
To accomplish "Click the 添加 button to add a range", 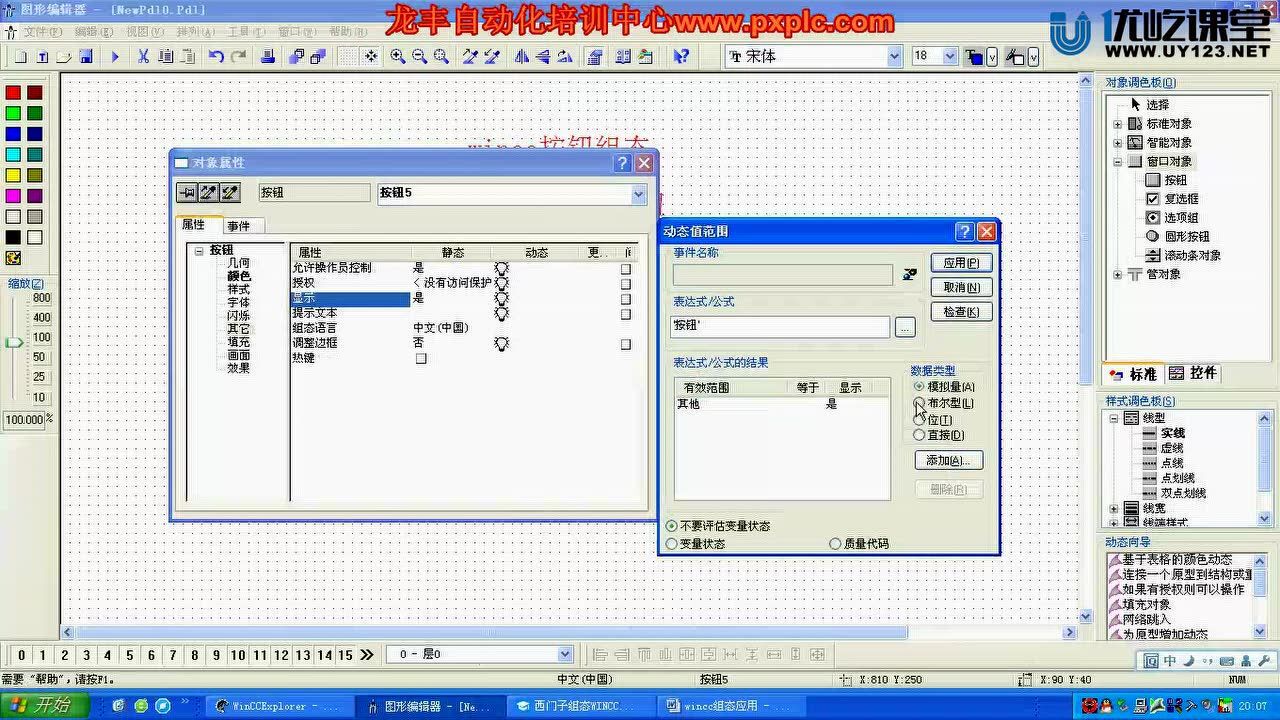I will tap(947, 460).
